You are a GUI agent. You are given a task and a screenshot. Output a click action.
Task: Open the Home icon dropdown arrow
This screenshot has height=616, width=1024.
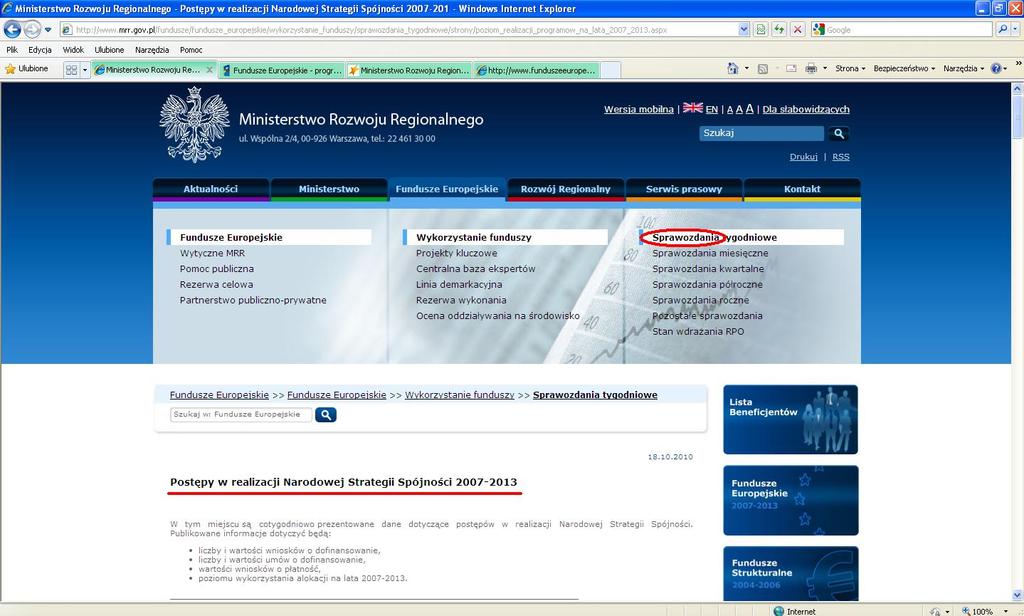tap(746, 68)
